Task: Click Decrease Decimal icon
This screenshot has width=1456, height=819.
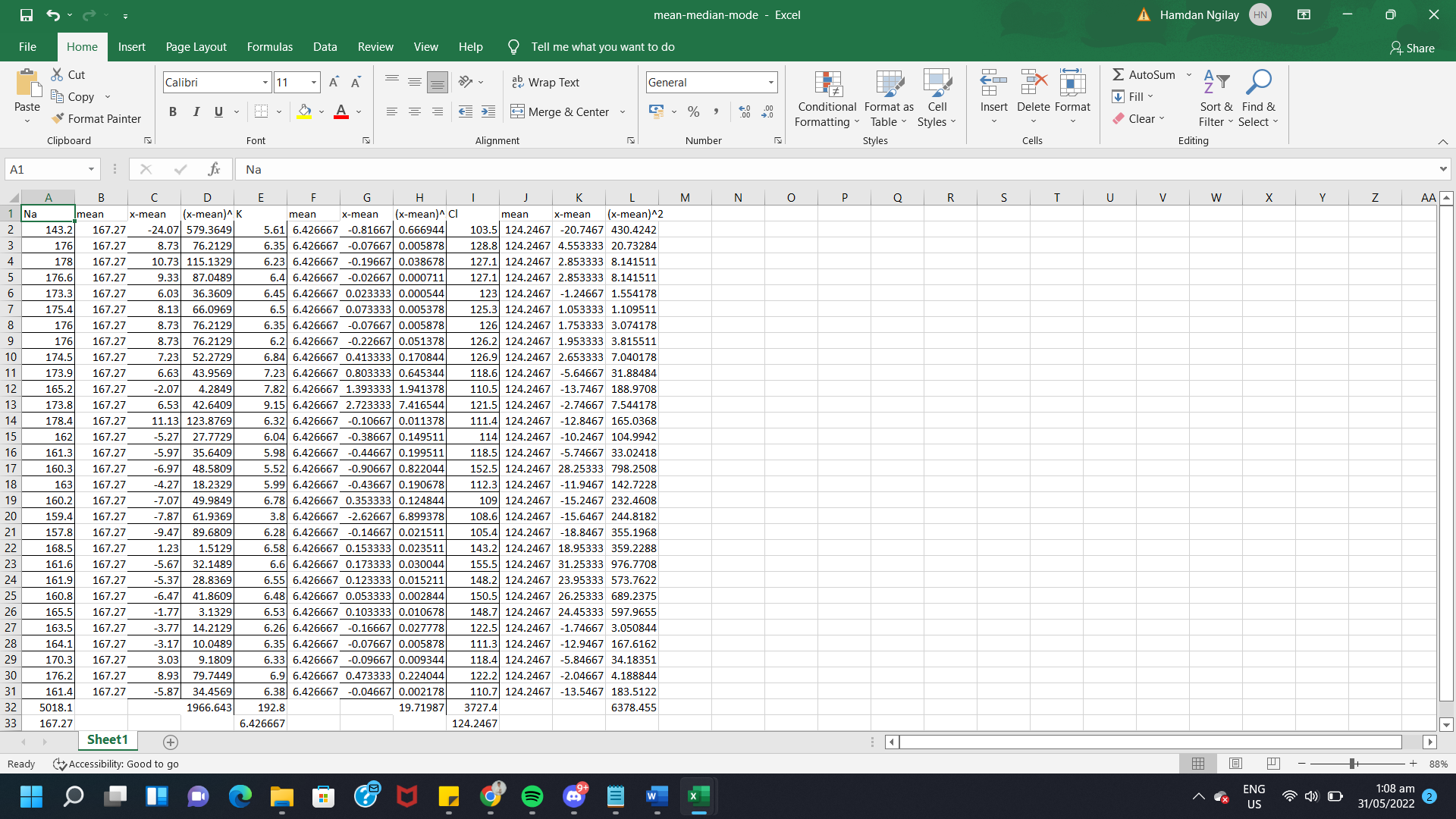Action: tap(767, 111)
